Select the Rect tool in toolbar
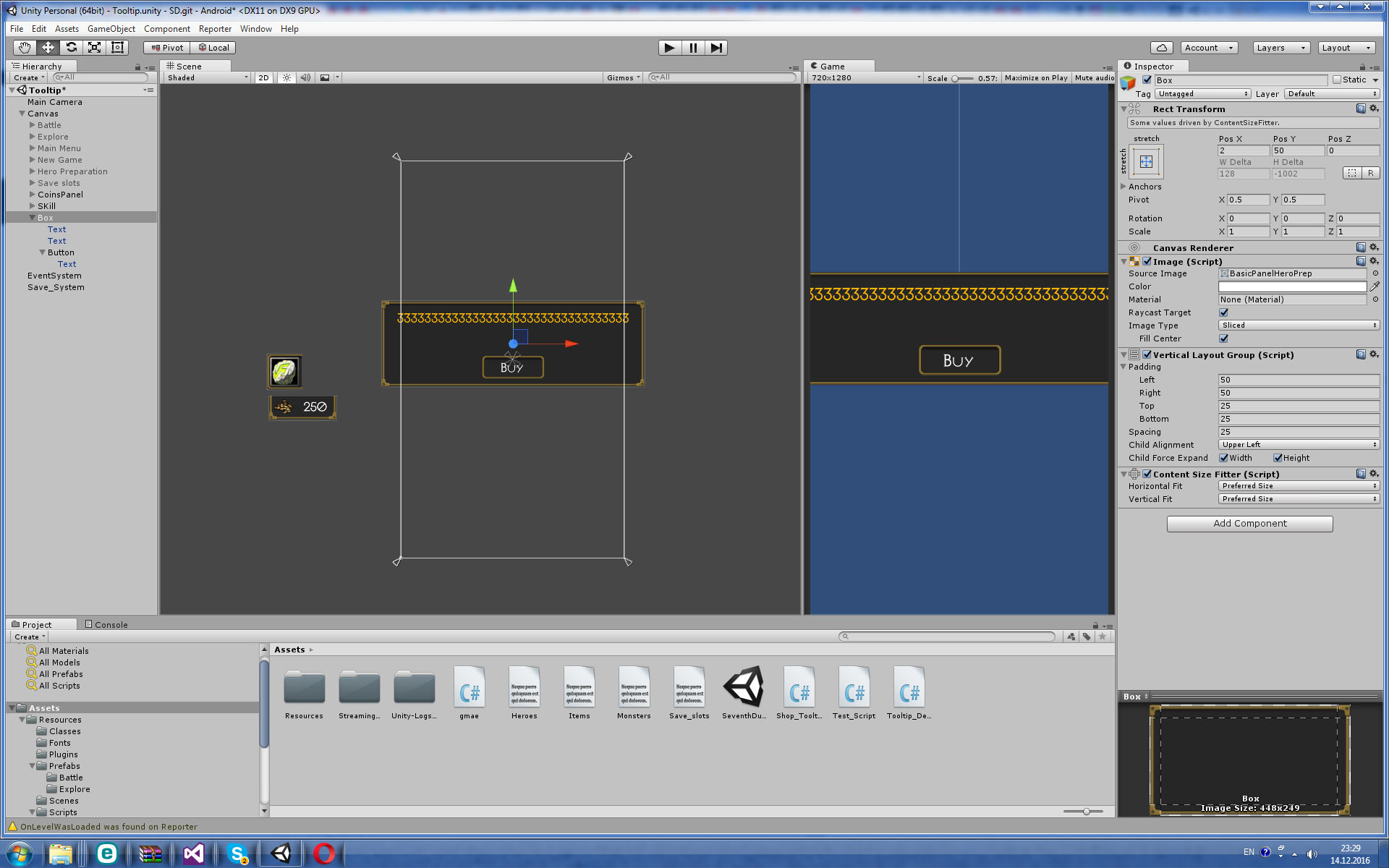This screenshot has height=868, width=1389. click(117, 48)
